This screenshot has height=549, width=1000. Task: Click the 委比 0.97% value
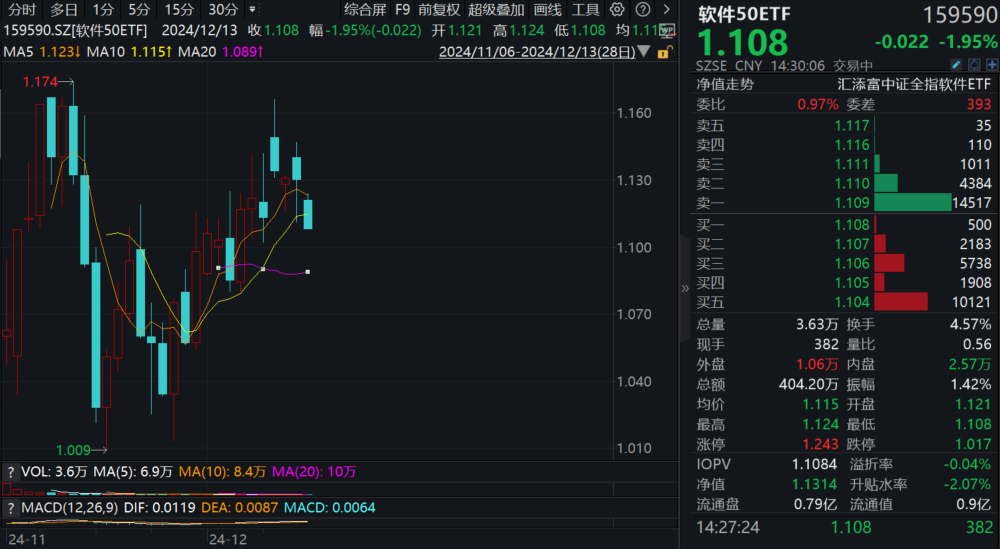click(x=818, y=105)
